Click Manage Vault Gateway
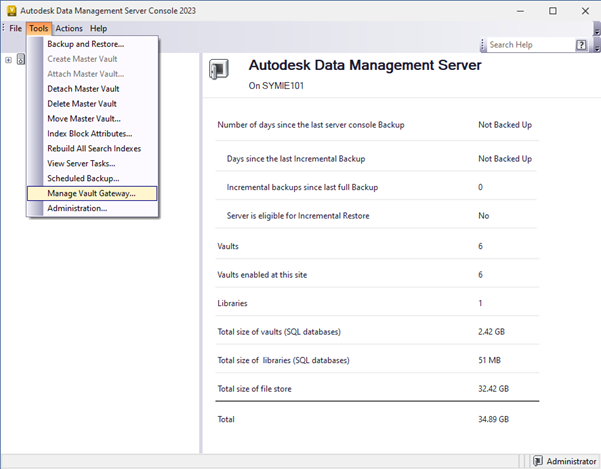This screenshot has width=601, height=469. point(92,194)
